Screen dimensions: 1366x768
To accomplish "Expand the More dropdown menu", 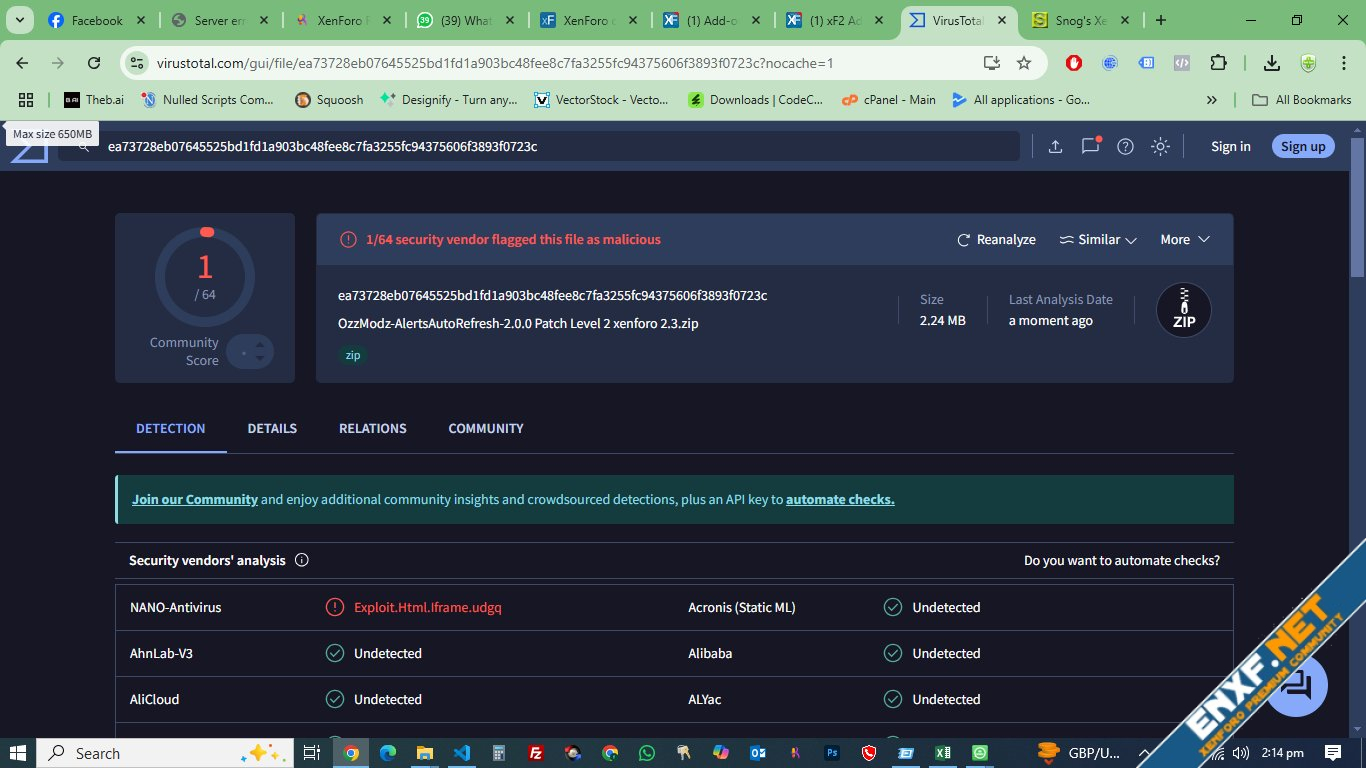I will (1185, 240).
